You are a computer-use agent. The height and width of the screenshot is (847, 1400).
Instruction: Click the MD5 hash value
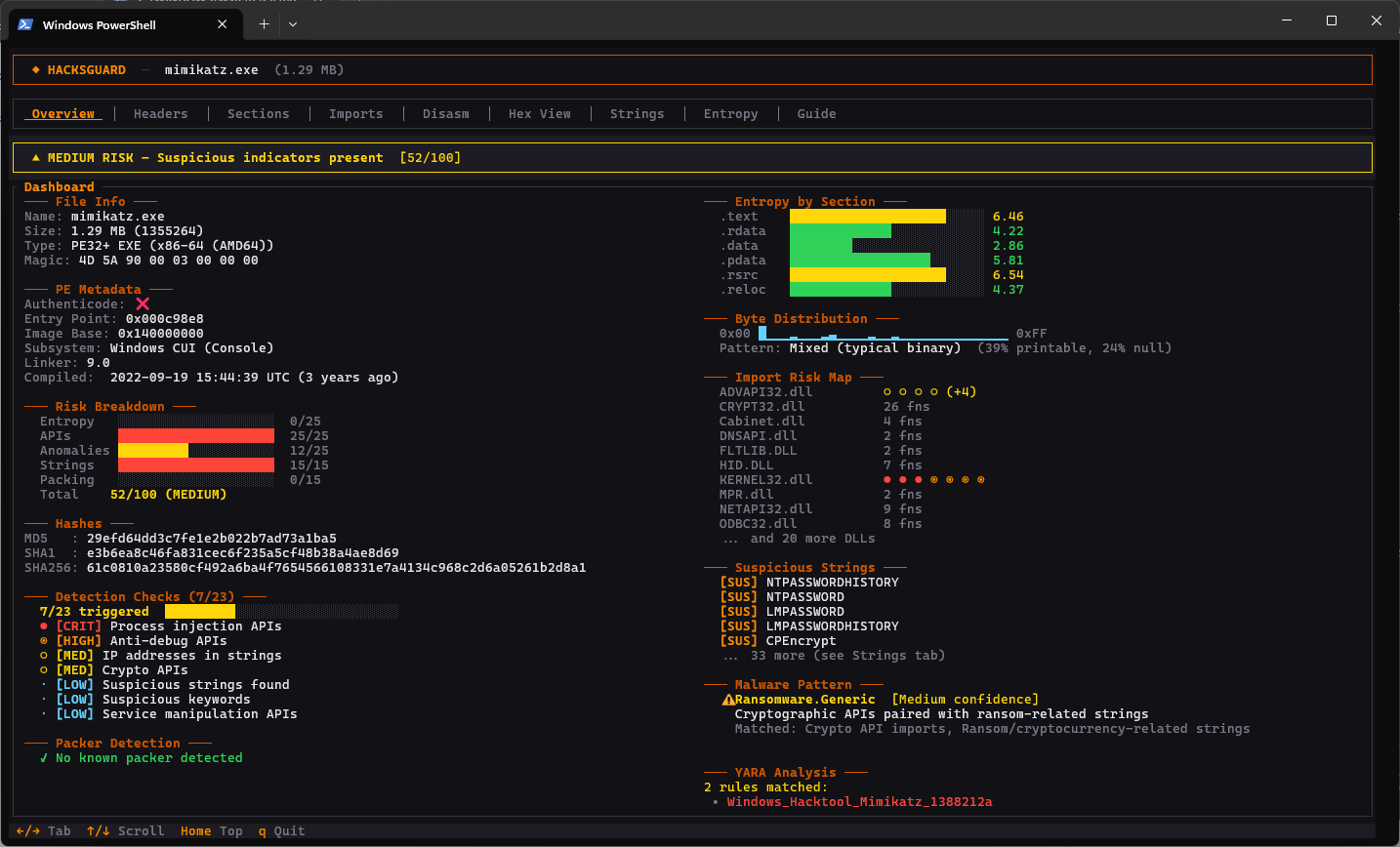click(x=212, y=539)
